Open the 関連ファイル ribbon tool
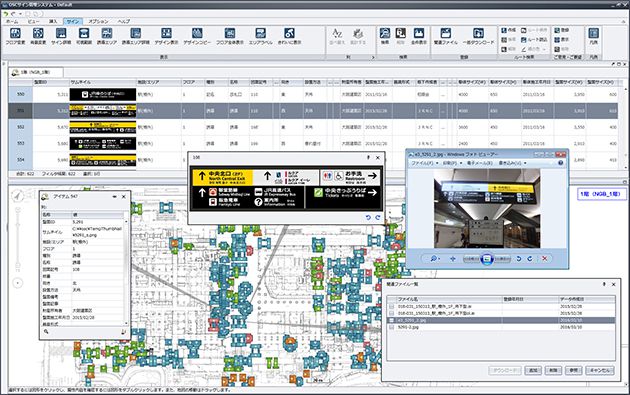This screenshot has height=395, width=630. 446,35
